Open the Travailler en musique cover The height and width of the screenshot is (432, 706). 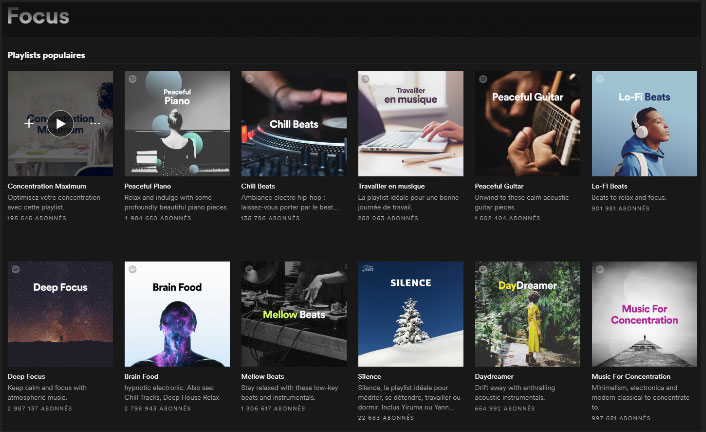coord(411,123)
